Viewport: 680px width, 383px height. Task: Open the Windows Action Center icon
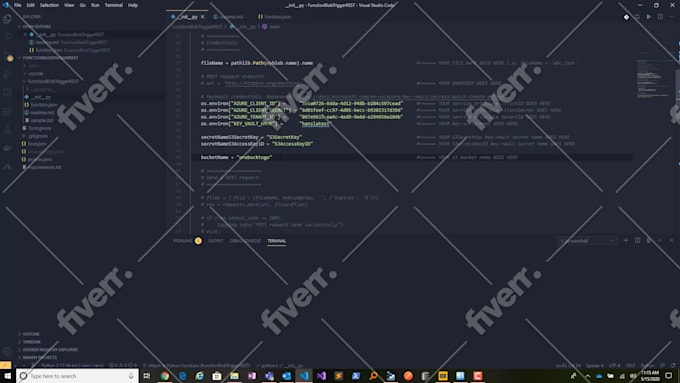point(669,376)
